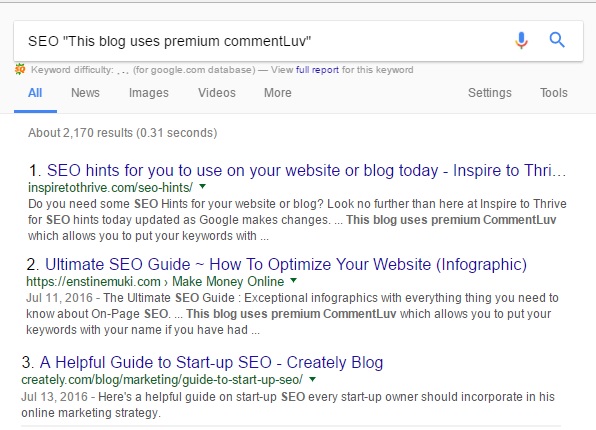Open the Videos results tab
The image size is (596, 430).
(x=217, y=93)
